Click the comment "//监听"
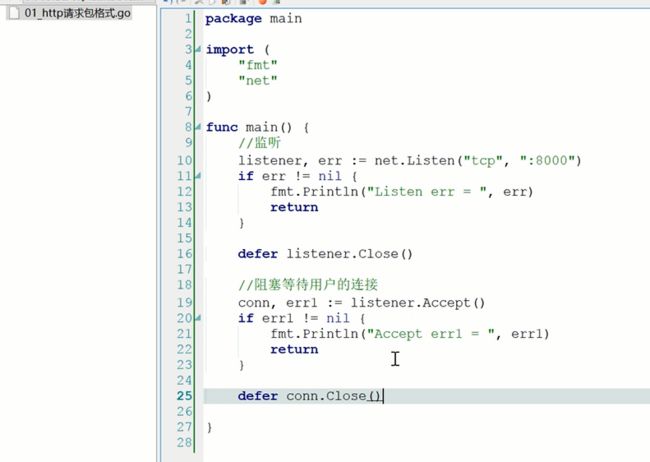650x462 pixels. coord(260,143)
